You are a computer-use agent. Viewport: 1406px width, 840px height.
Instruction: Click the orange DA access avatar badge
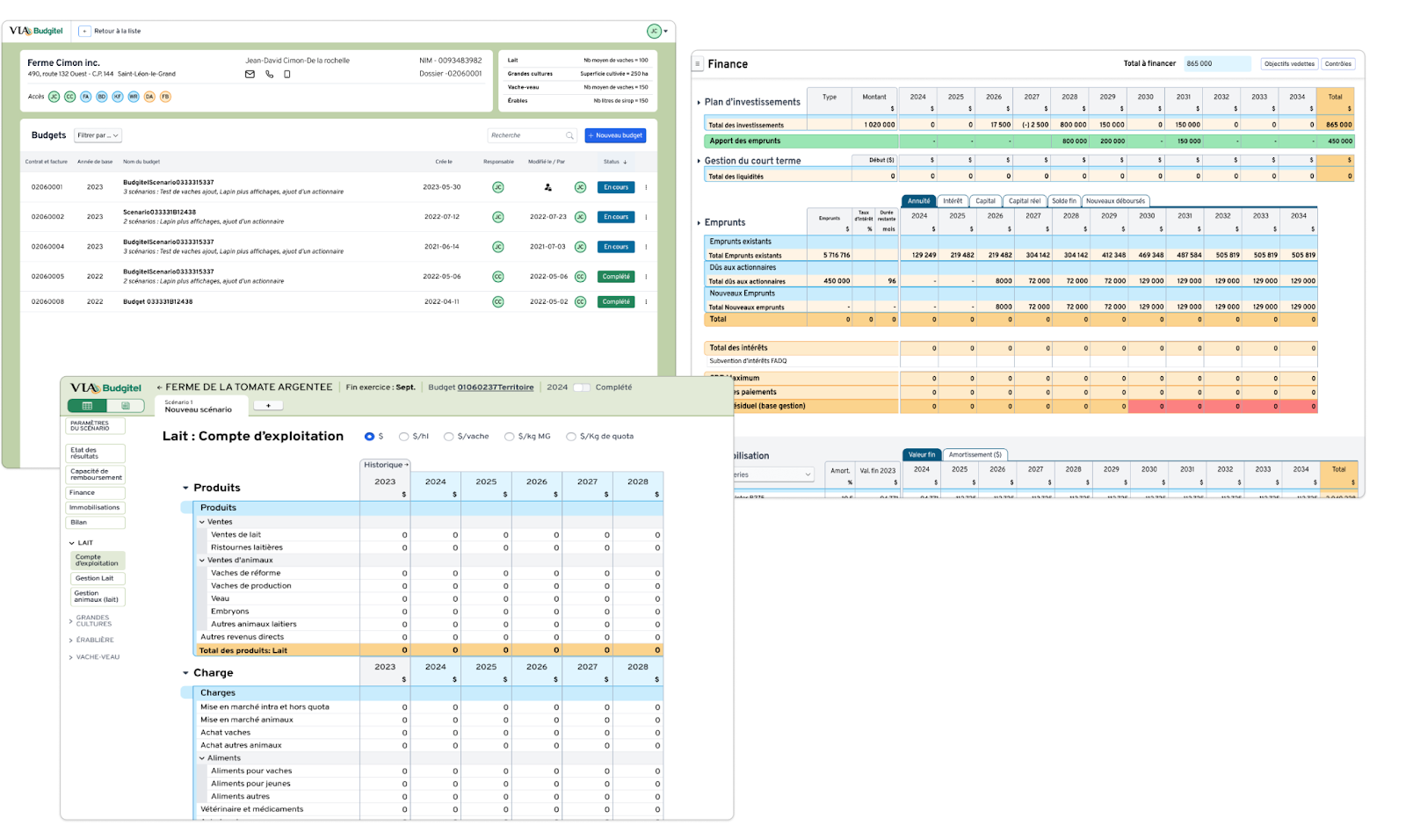click(x=149, y=97)
